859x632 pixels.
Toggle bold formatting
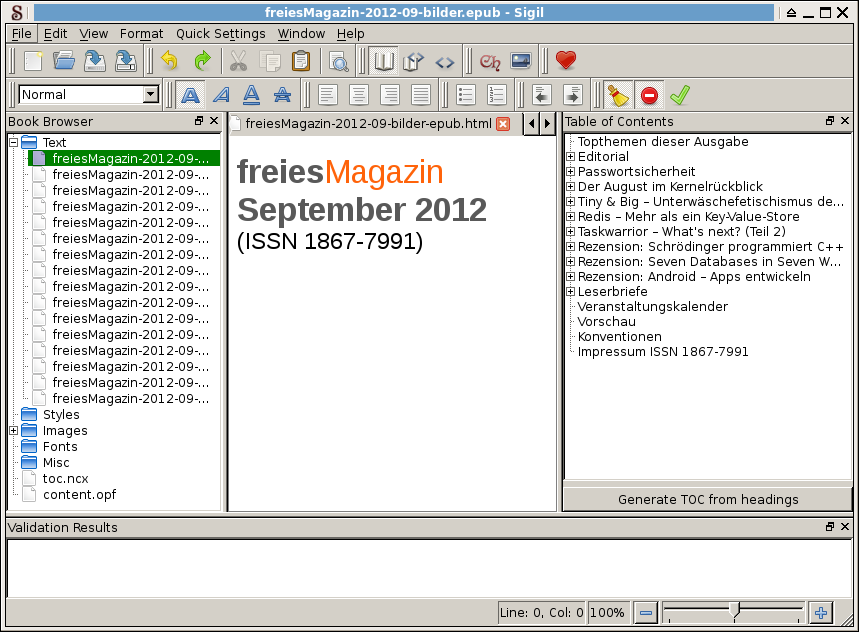pos(190,95)
